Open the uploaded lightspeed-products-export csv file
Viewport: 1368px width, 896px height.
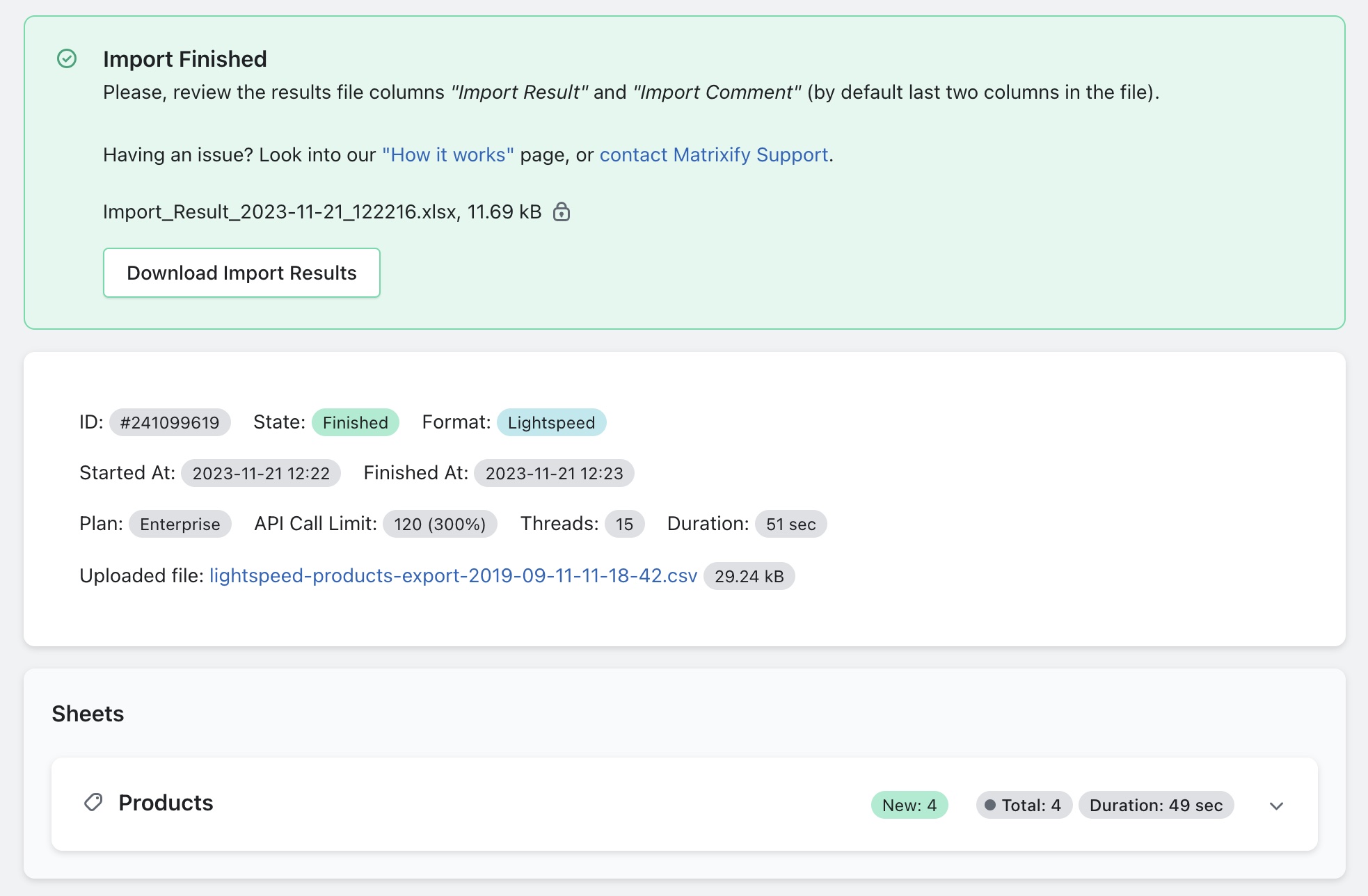(x=453, y=576)
